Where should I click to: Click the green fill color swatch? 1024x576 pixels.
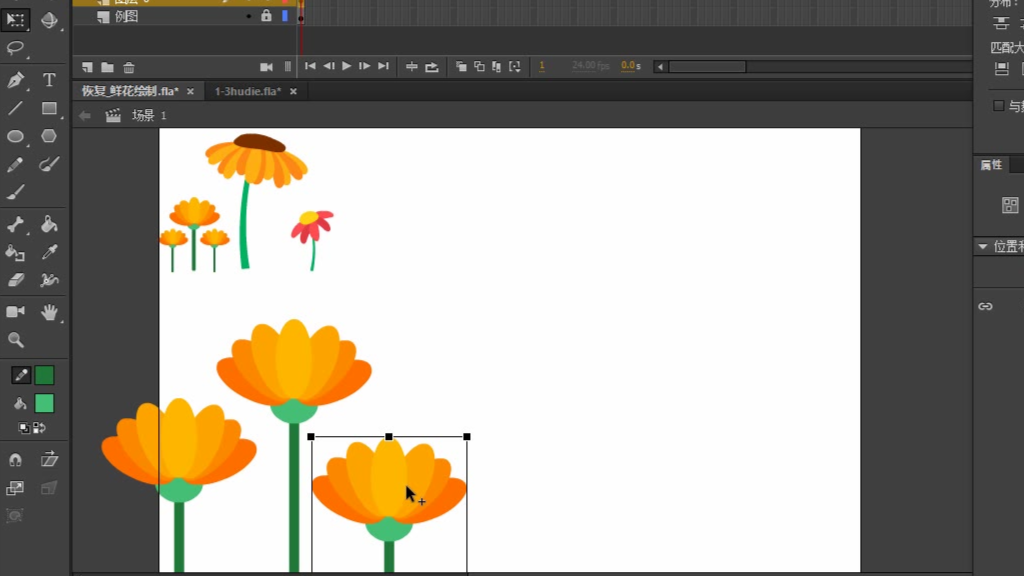click(44, 403)
